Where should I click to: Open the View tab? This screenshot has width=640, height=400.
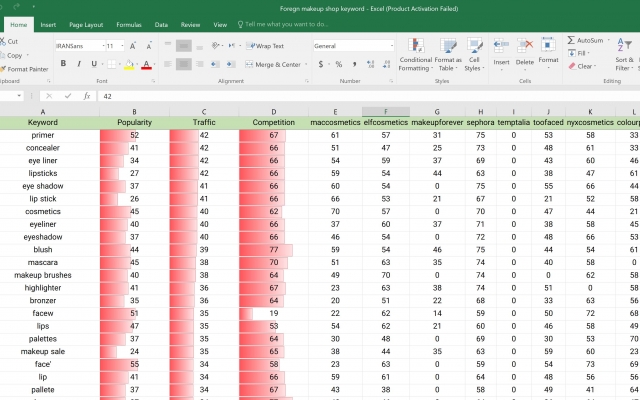click(x=220, y=25)
